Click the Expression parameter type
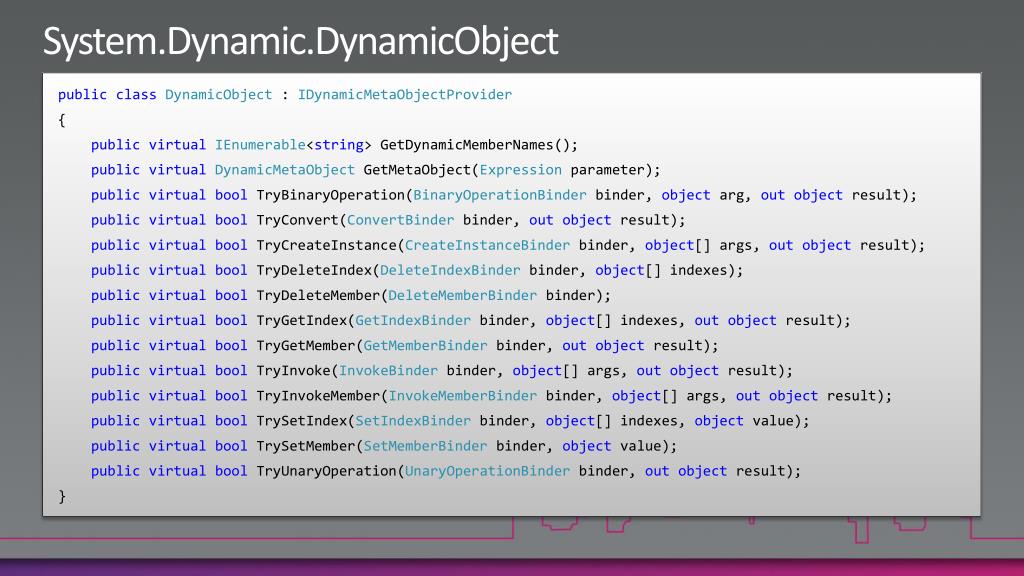 (x=520, y=170)
